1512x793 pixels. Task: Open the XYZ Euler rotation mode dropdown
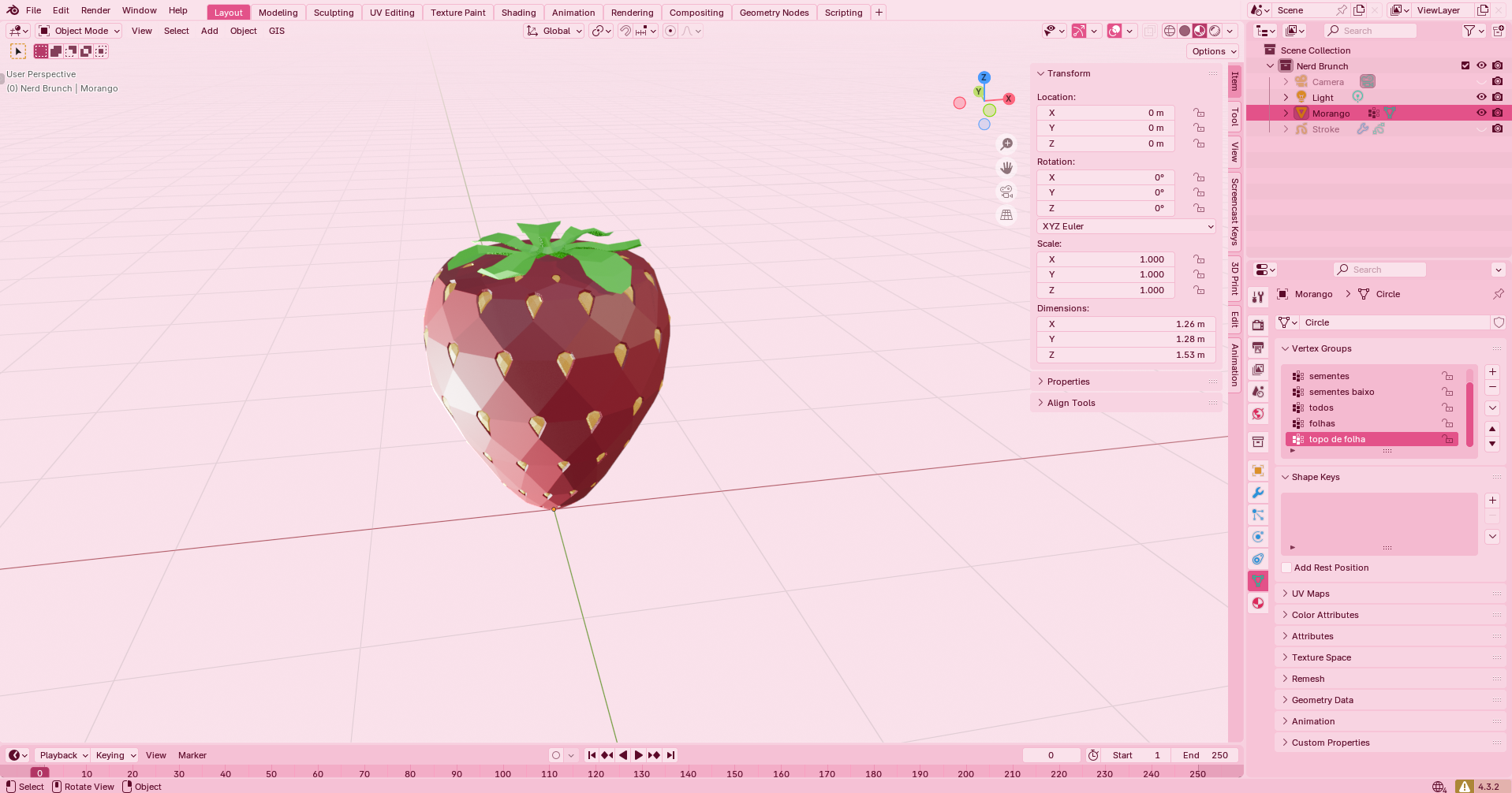1126,226
